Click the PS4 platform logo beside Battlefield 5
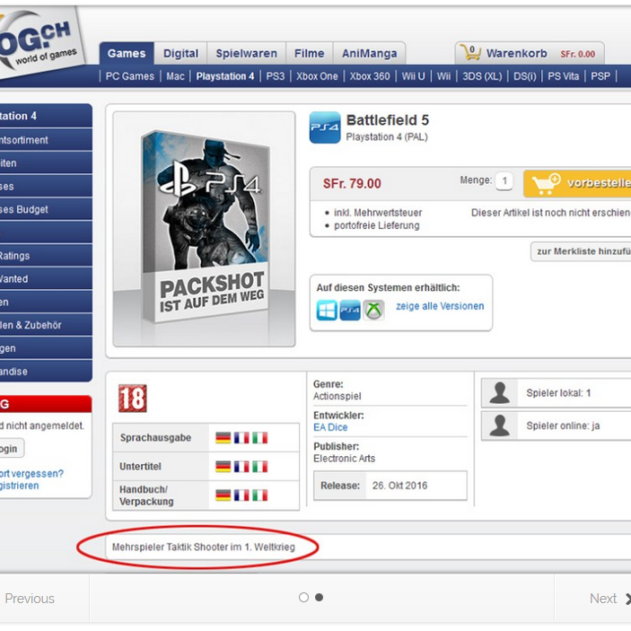This screenshot has width=631, height=631. tap(325, 128)
